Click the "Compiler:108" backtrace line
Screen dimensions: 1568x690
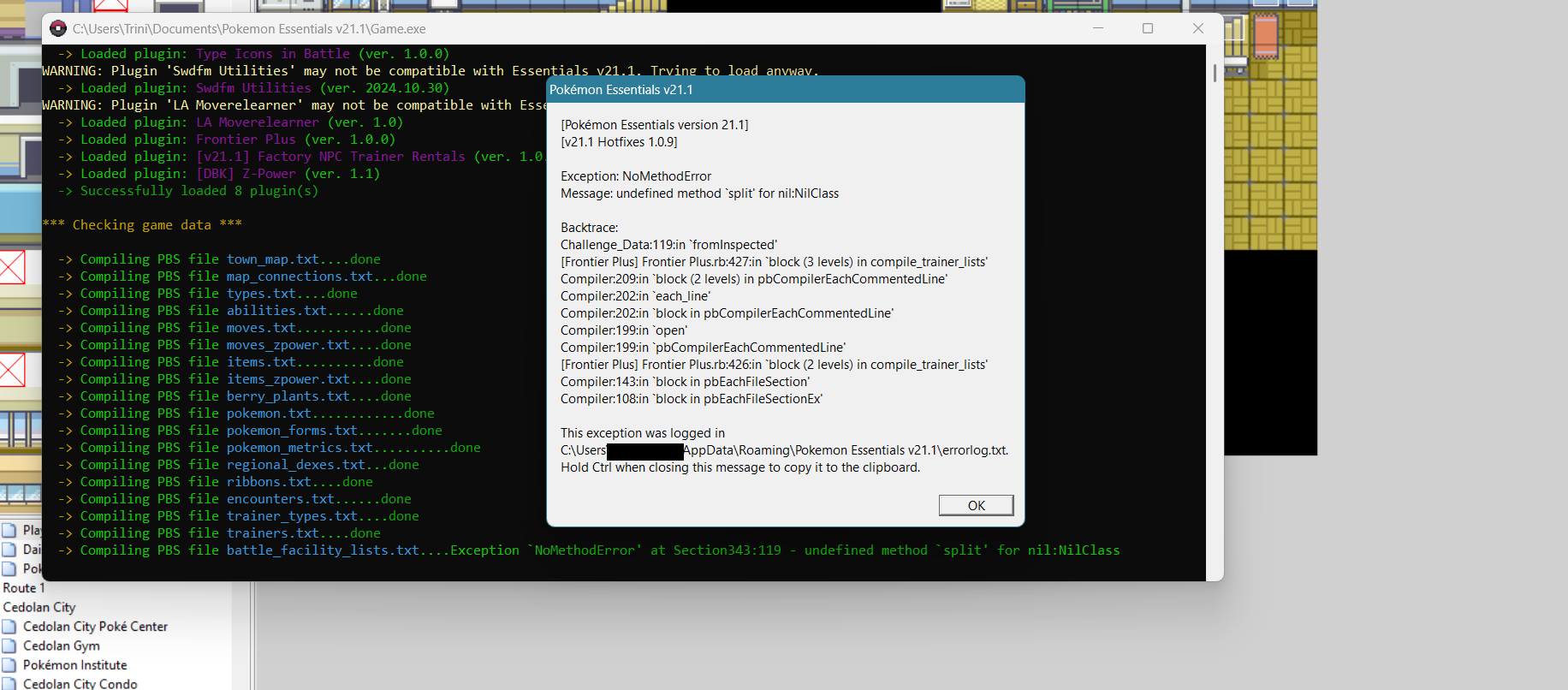point(692,399)
